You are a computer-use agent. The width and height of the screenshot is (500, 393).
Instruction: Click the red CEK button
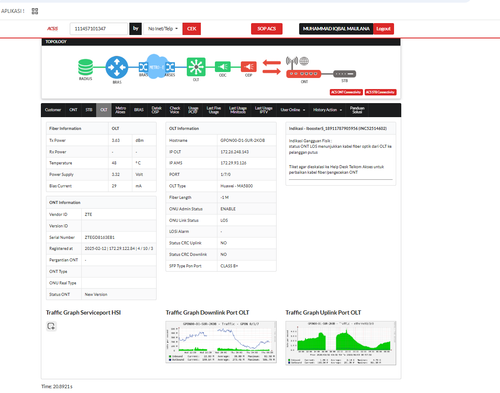[x=192, y=29]
